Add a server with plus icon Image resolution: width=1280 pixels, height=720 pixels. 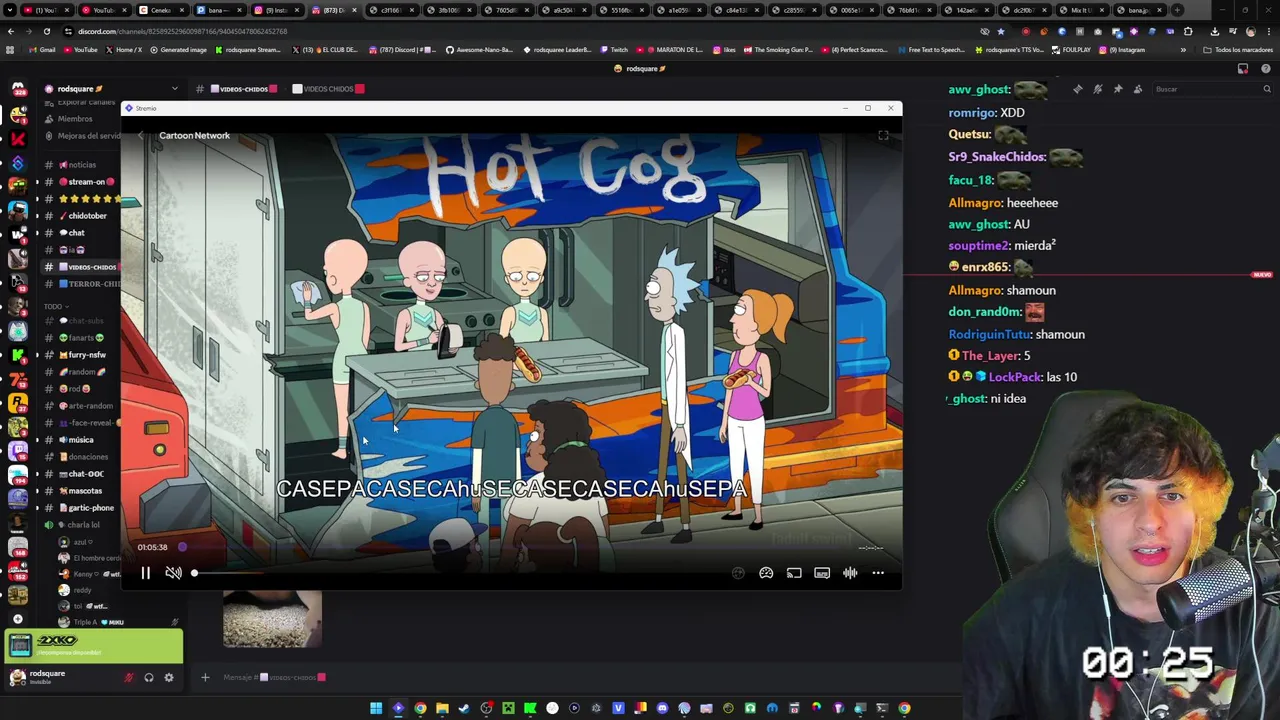click(17, 619)
